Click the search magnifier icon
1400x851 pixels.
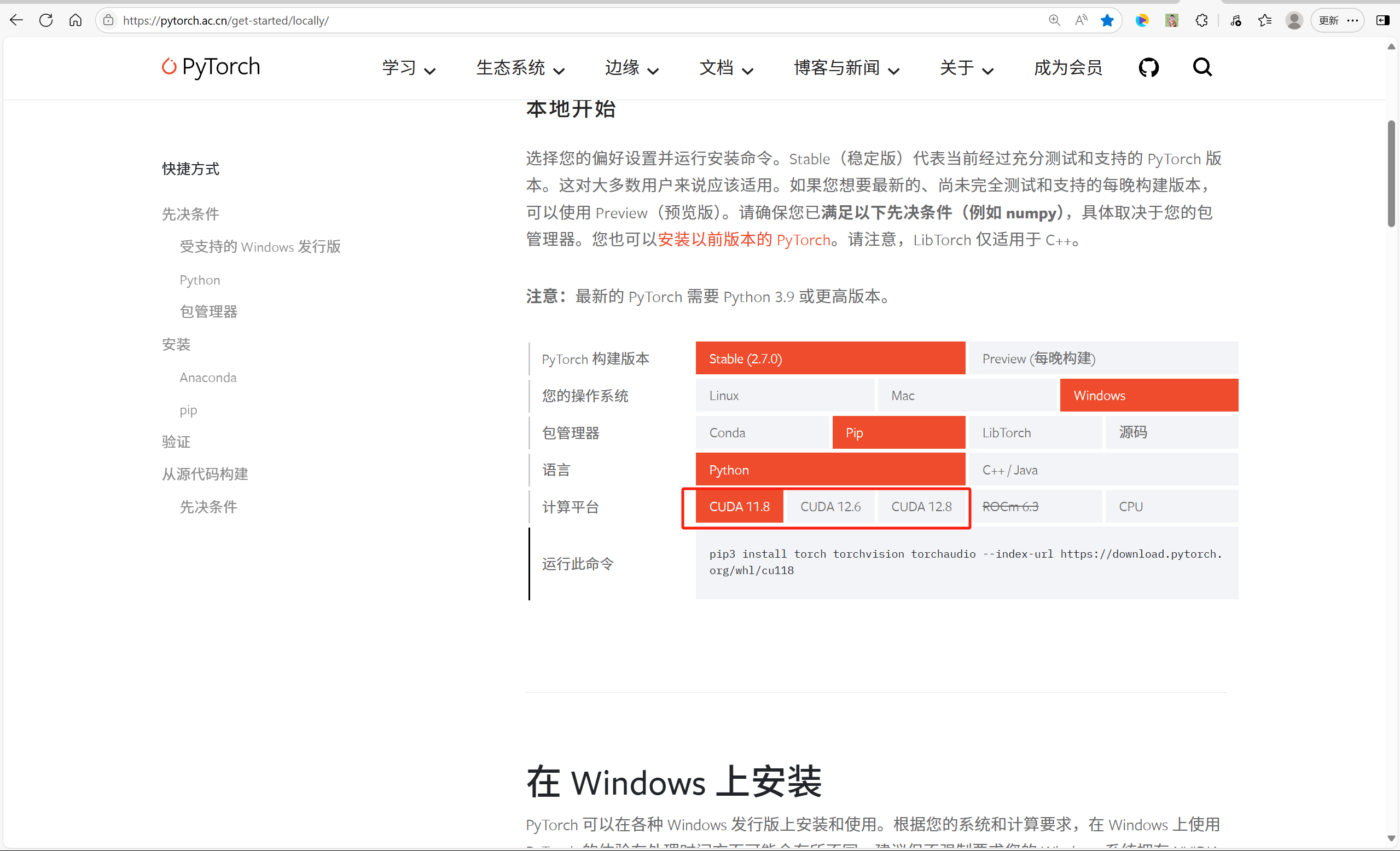coord(1202,68)
